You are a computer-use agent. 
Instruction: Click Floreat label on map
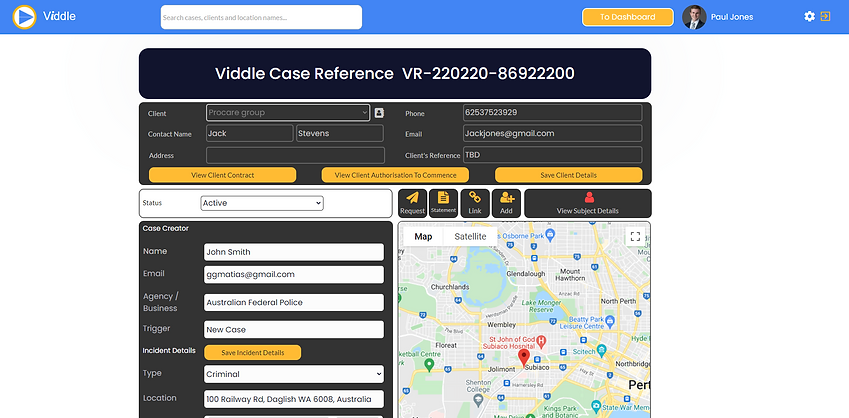click(x=446, y=345)
